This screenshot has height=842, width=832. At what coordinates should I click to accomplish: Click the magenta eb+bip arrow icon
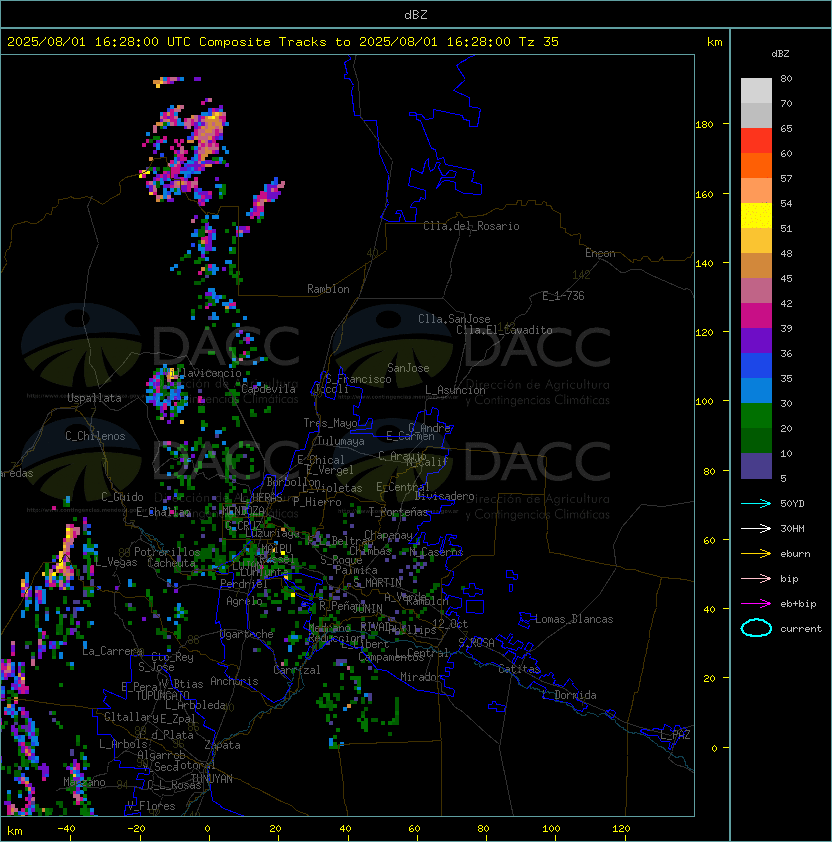[x=756, y=604]
